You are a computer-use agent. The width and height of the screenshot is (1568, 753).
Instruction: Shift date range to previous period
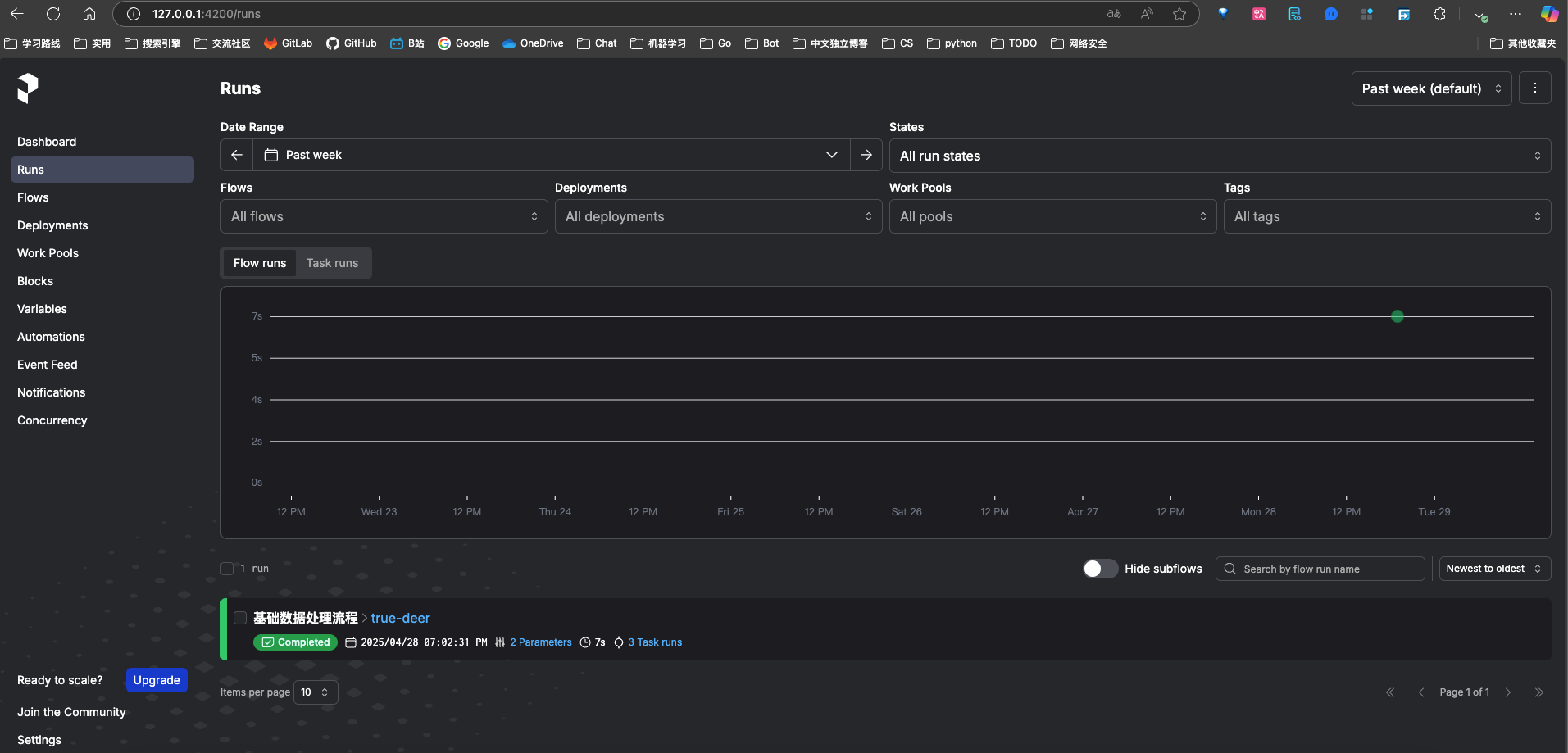(237, 155)
